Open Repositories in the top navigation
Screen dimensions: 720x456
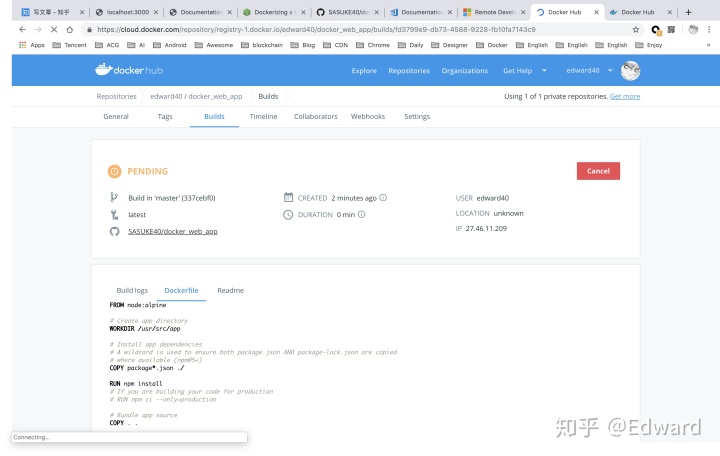pyautogui.click(x=409, y=71)
